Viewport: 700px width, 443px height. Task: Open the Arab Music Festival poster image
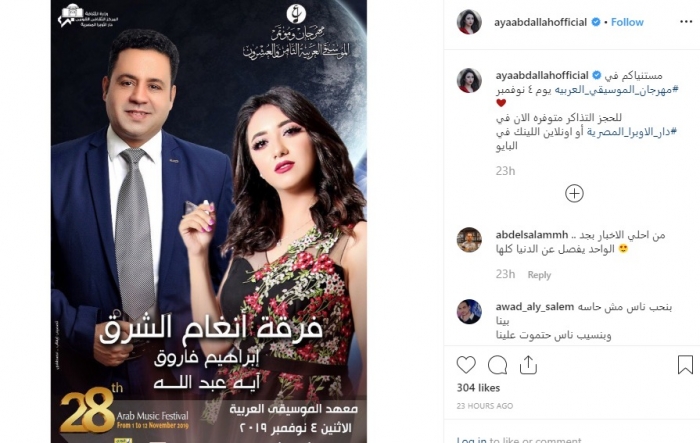[x=209, y=222]
